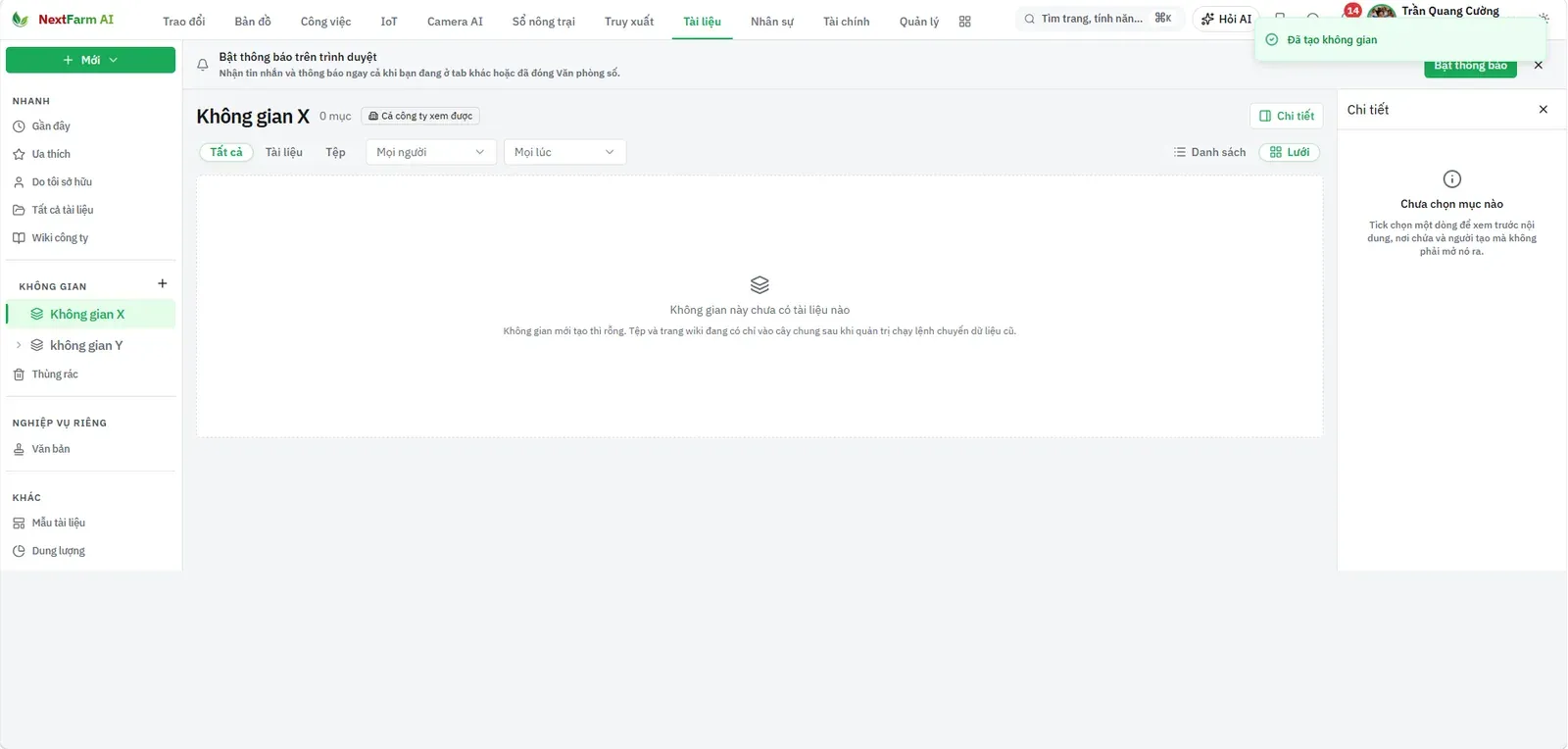Viewport: 1568px width, 749px height.
Task: Switch to Lưới grid view
Action: click(1289, 152)
